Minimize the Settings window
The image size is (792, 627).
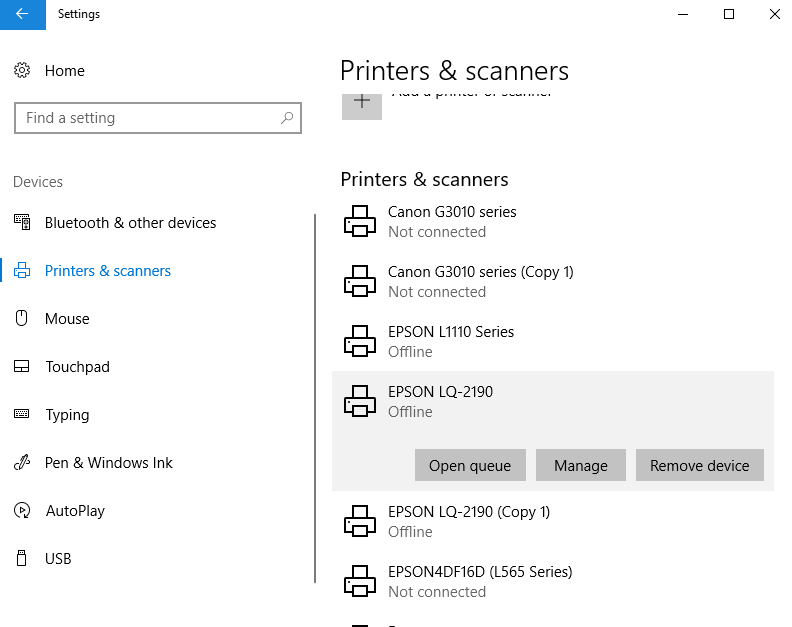(x=683, y=14)
